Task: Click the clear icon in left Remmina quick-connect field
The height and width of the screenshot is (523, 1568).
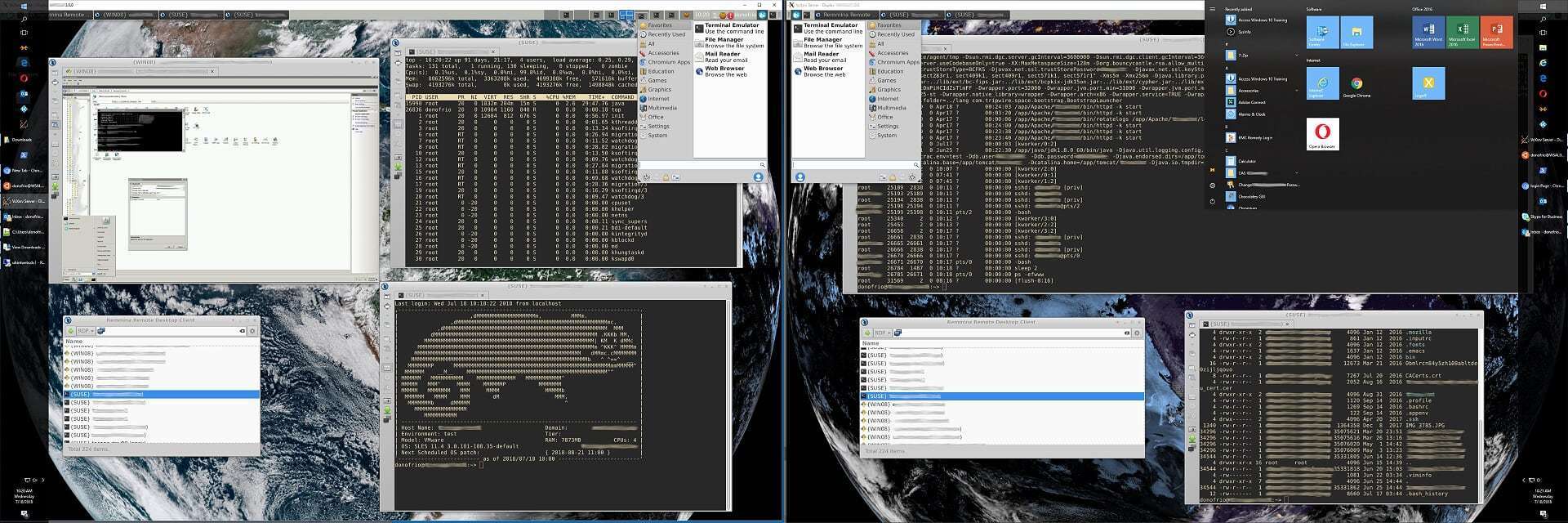Action: (x=242, y=331)
